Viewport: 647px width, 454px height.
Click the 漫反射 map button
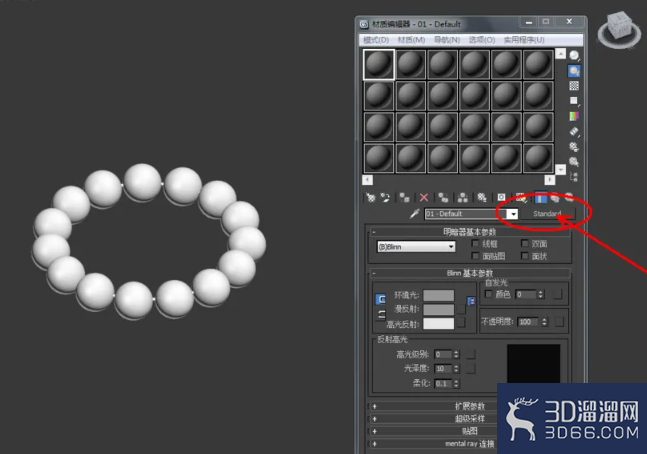click(461, 309)
